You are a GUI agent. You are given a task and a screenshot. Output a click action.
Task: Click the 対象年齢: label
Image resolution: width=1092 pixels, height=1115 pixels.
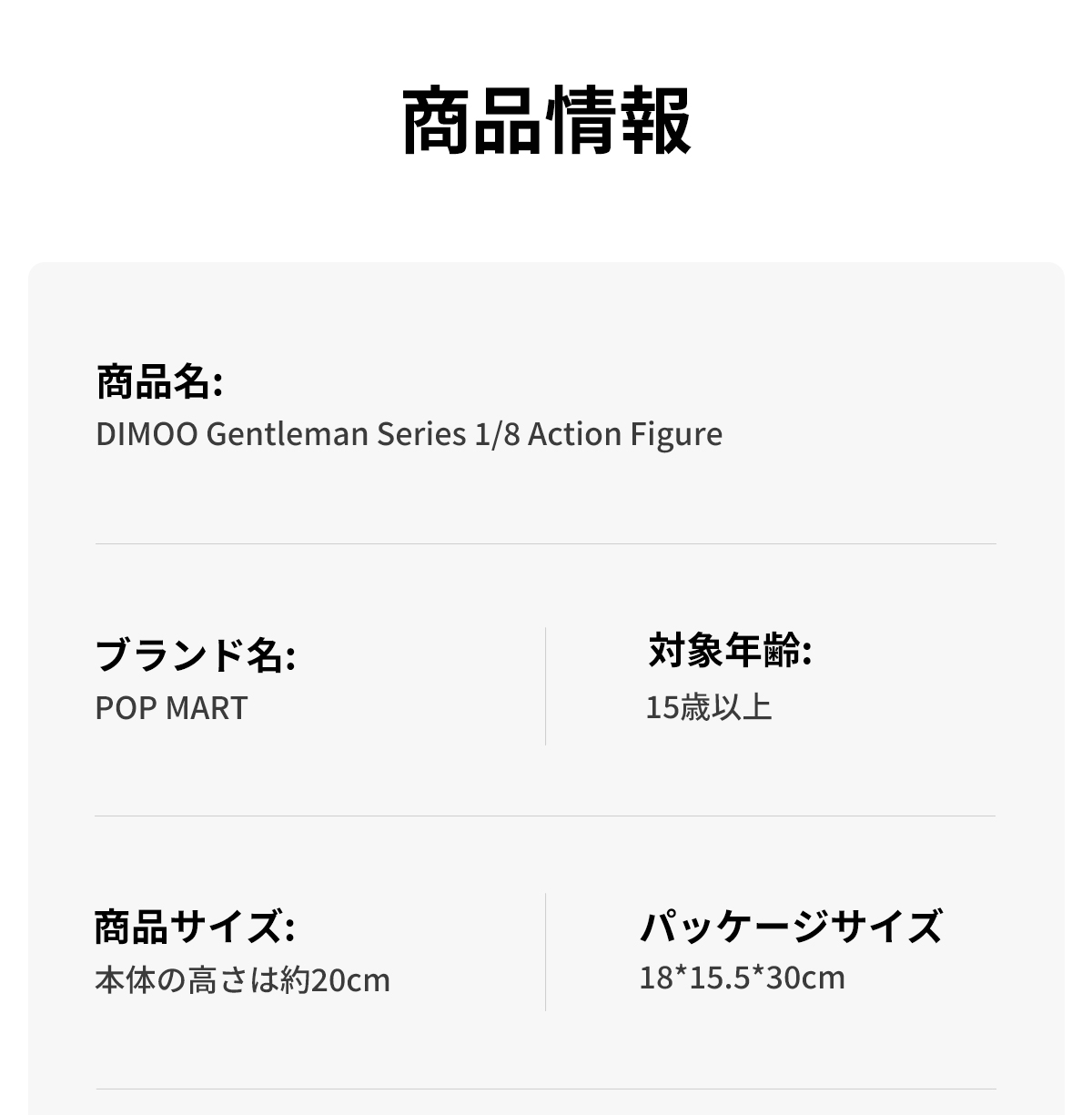[x=730, y=651]
